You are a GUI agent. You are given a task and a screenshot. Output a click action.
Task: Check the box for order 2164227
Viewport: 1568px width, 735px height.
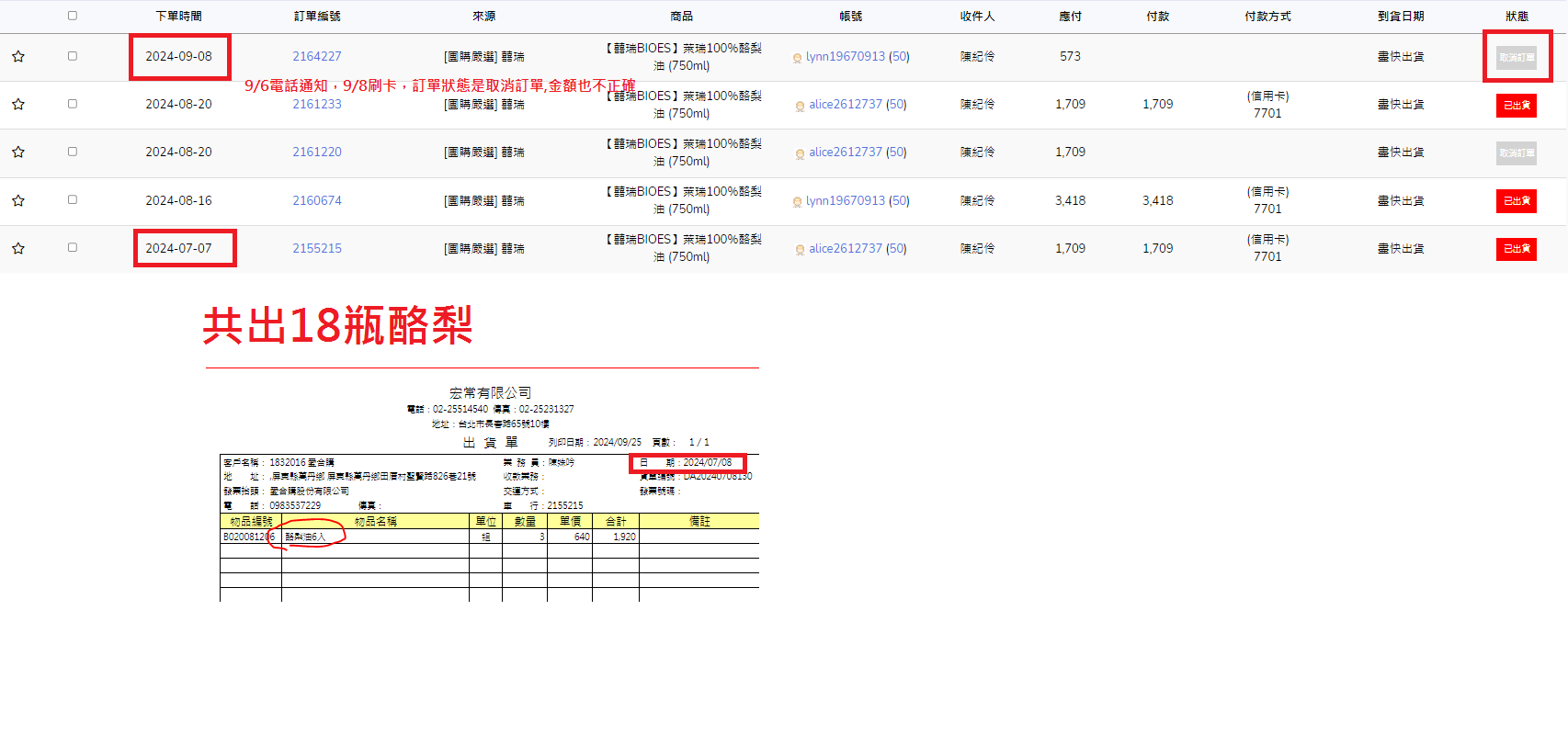(73, 56)
